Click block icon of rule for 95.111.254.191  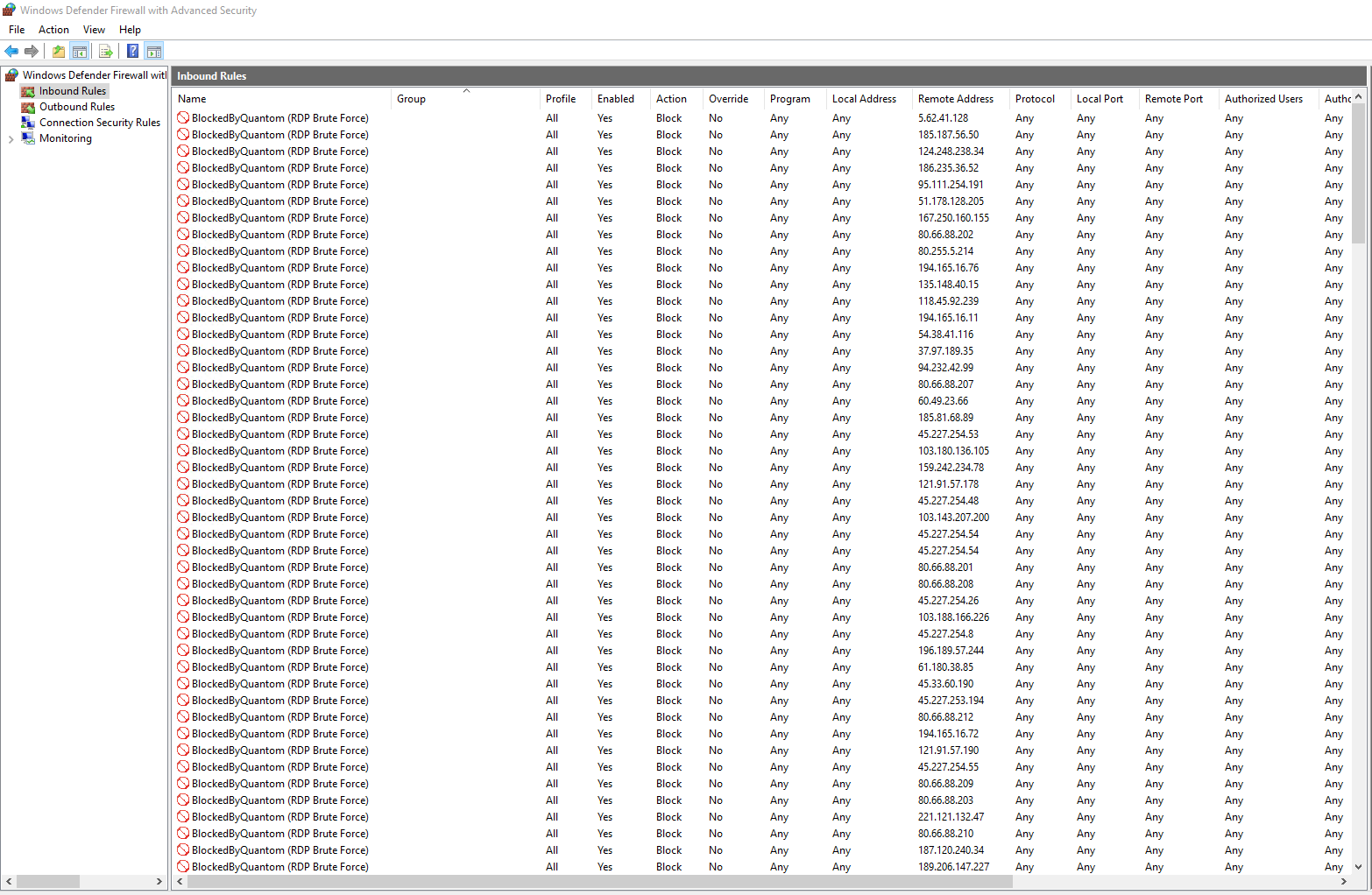click(183, 184)
